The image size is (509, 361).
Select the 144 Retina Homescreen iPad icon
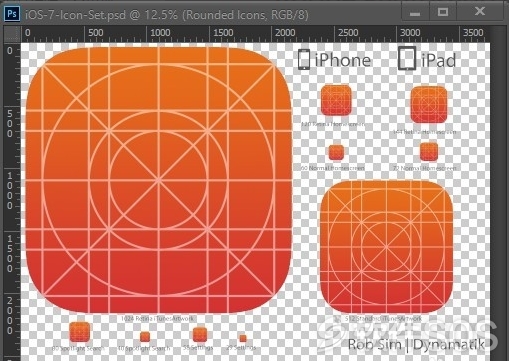pyautogui.click(x=428, y=104)
